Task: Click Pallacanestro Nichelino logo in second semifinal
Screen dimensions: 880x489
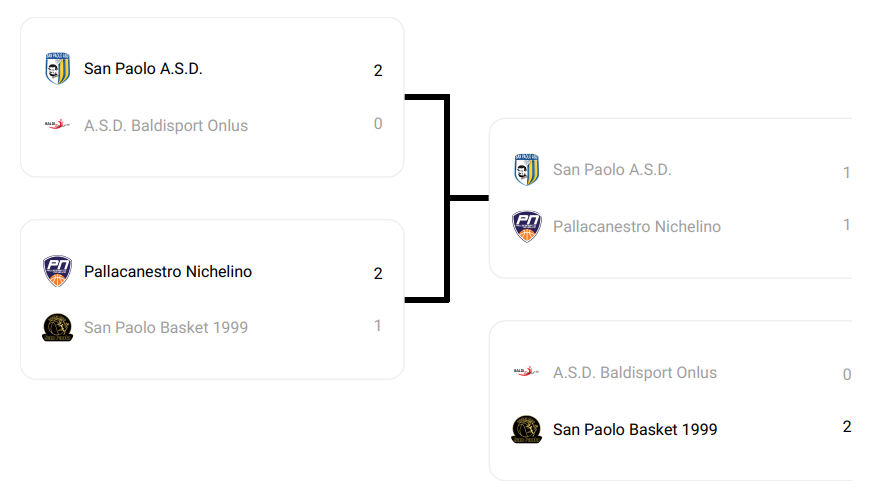Action: pos(57,271)
